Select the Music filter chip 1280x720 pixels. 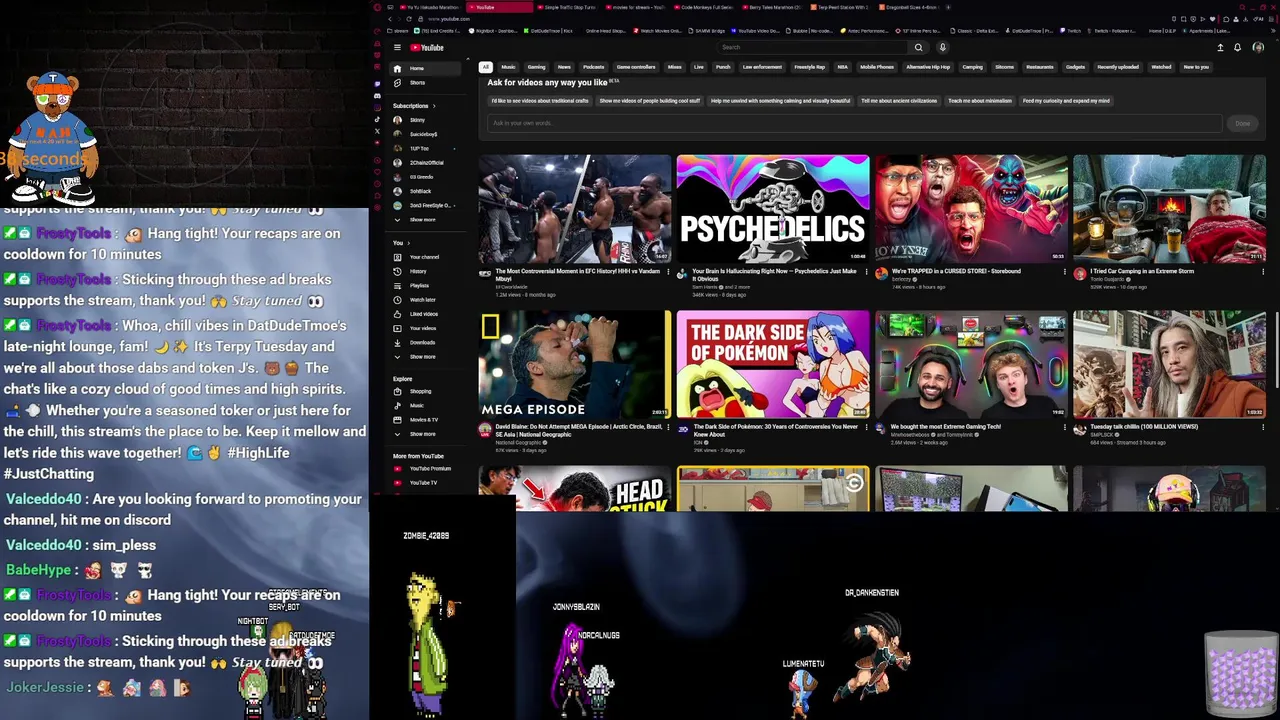point(508,67)
